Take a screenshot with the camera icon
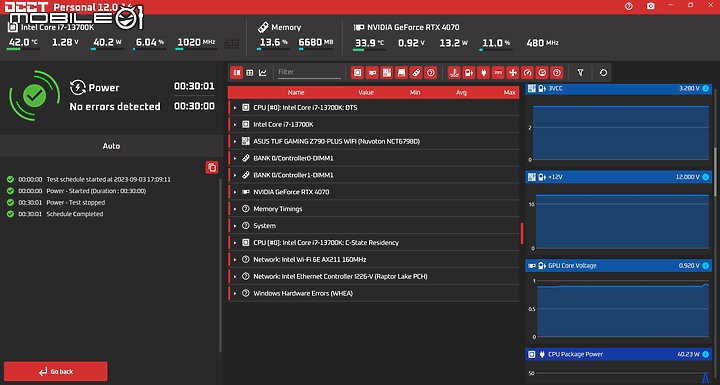 (x=651, y=6)
